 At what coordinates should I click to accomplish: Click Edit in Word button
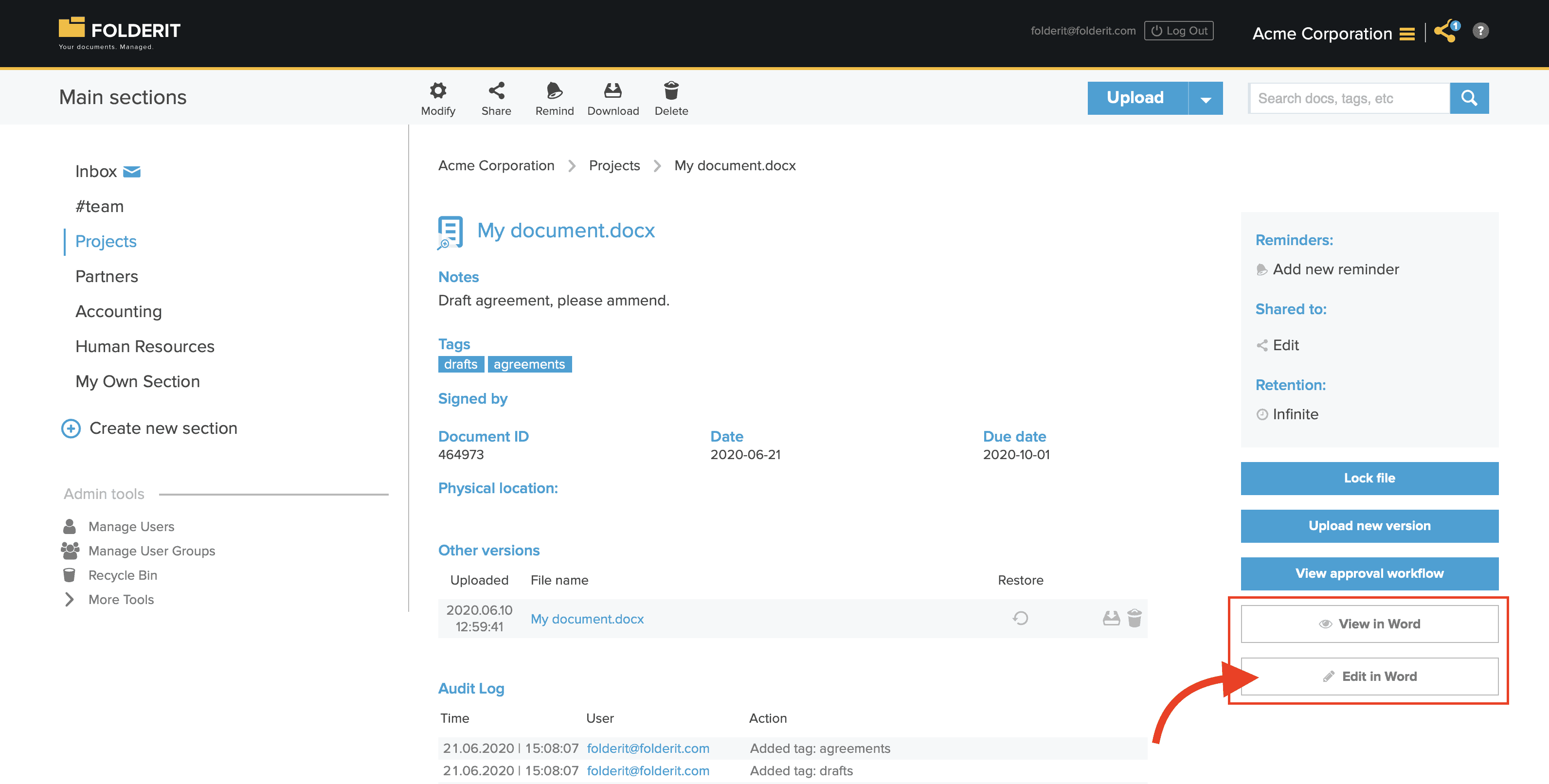click(x=1369, y=676)
